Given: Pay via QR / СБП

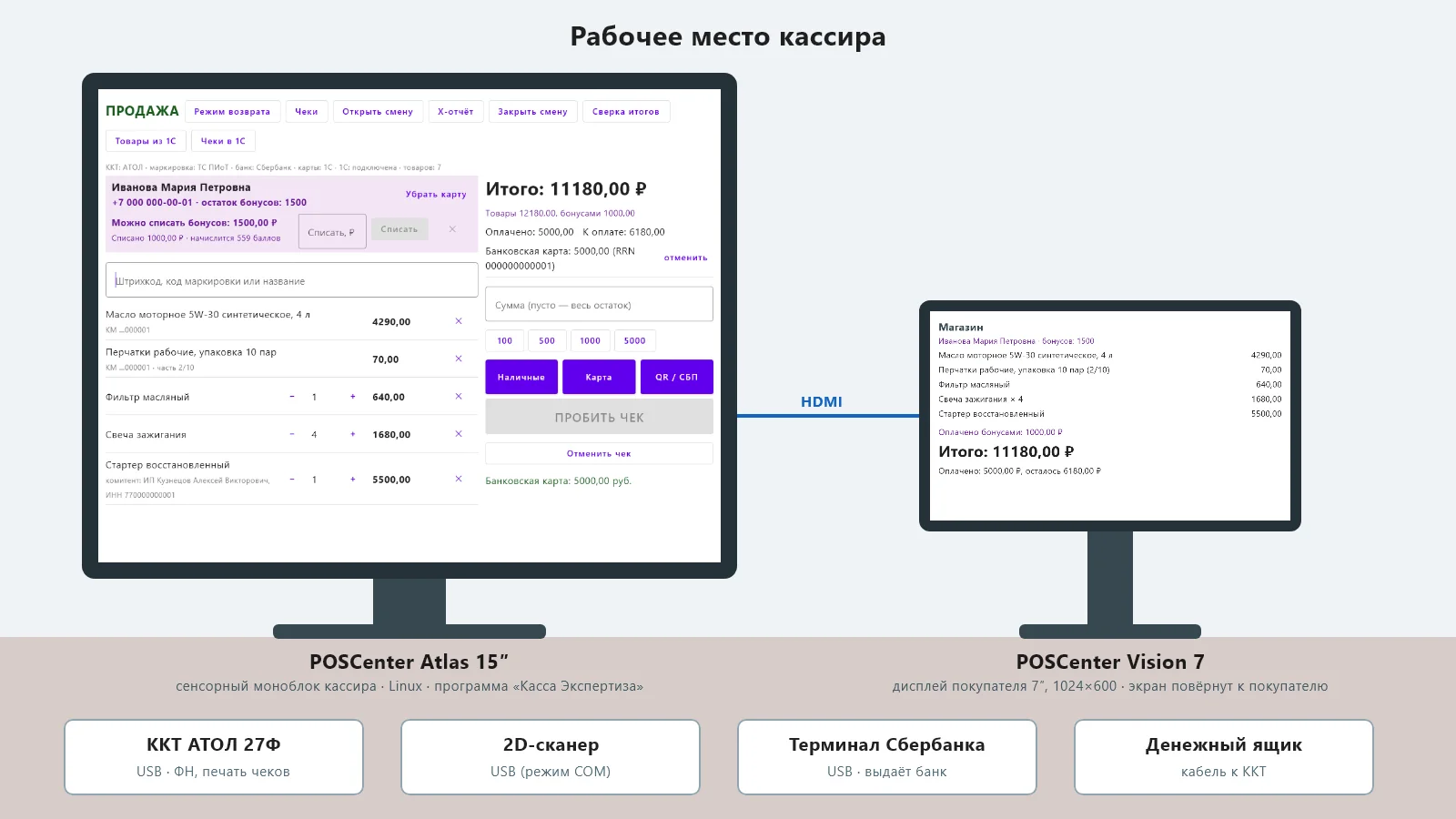Looking at the screenshot, I should point(676,377).
